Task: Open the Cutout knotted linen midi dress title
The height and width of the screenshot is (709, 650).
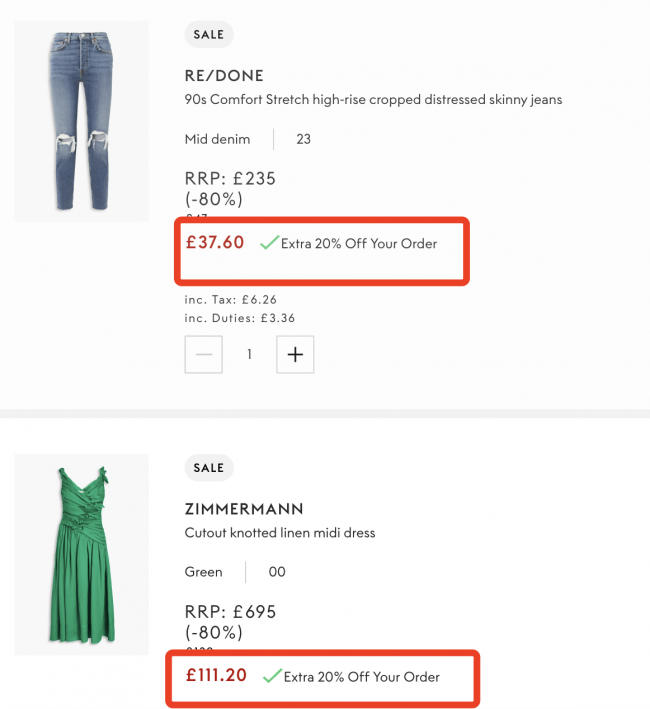Action: [x=280, y=533]
